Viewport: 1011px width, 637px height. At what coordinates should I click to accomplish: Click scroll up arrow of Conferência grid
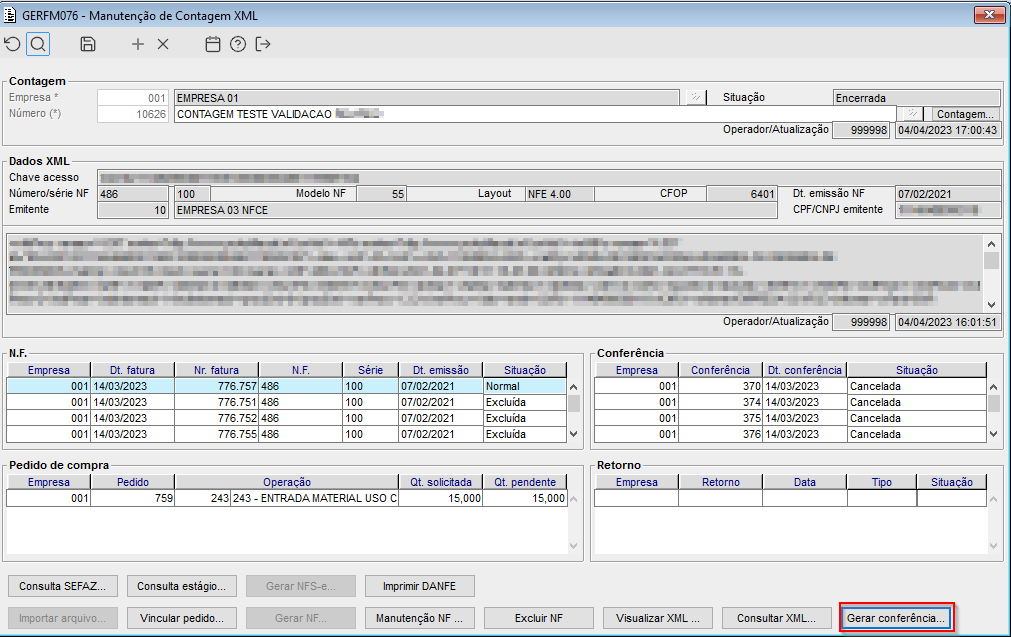(x=994, y=387)
